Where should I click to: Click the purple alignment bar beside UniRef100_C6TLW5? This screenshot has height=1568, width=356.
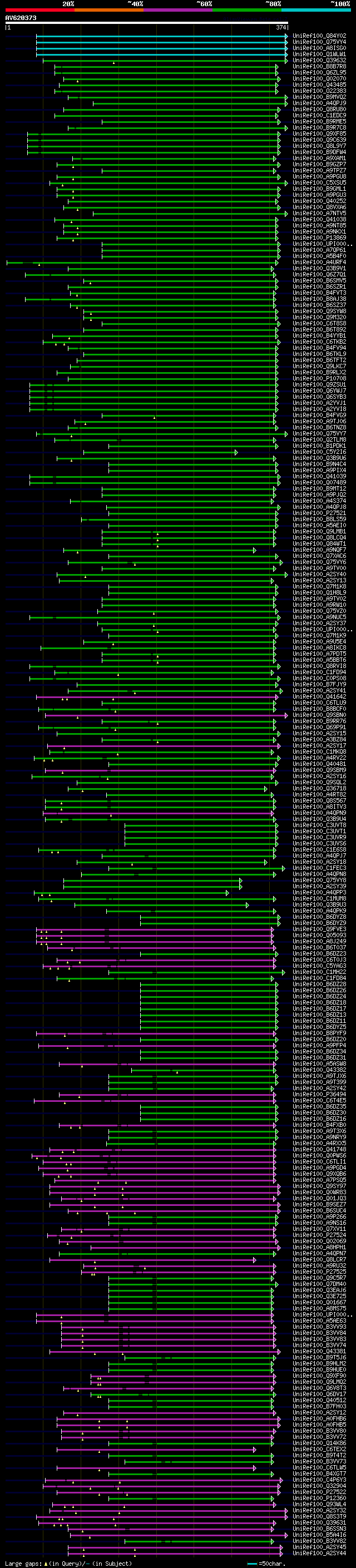[x=156, y=1468]
